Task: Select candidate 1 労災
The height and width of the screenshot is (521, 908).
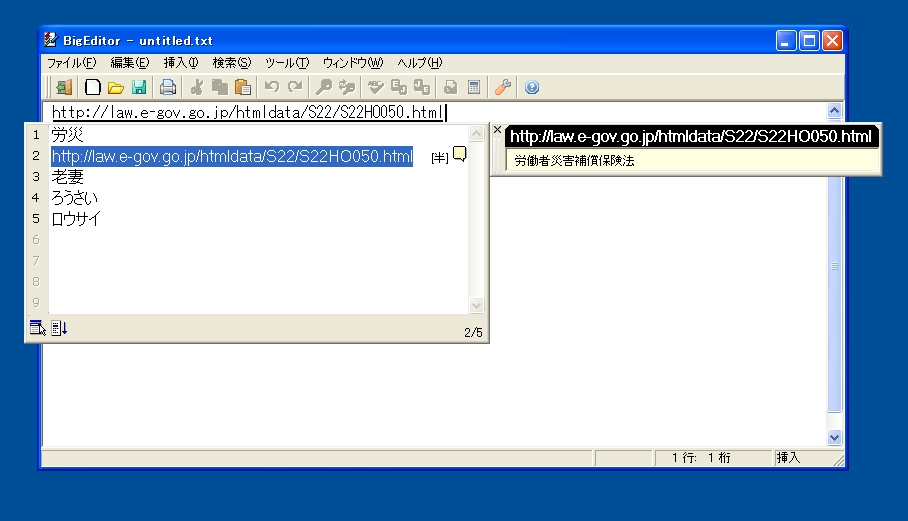Action: 67,135
